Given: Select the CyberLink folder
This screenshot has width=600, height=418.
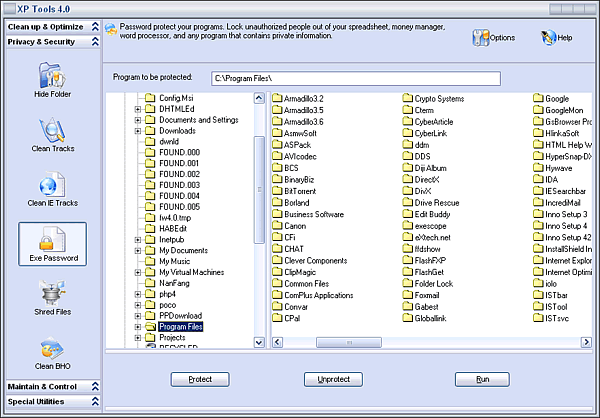Looking at the screenshot, I should (425, 133).
